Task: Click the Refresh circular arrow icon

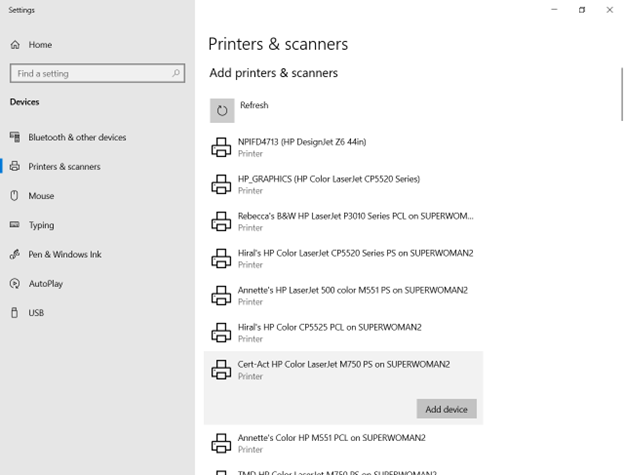Action: 222,111
